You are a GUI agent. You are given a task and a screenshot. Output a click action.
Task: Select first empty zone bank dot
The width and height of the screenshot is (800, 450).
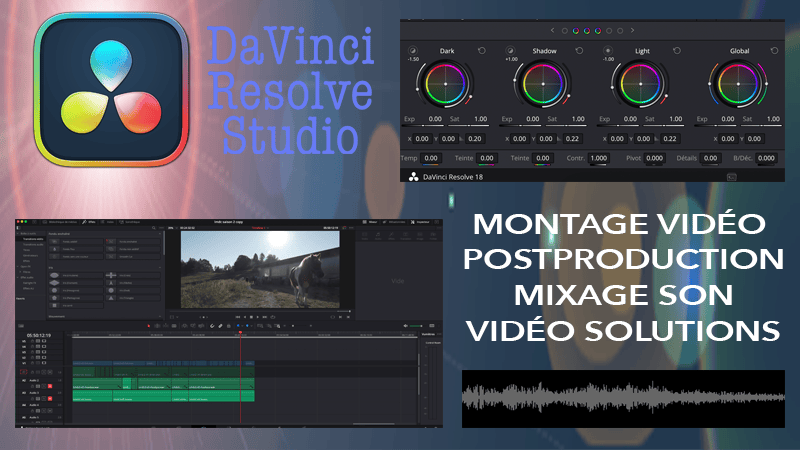pos(565,31)
